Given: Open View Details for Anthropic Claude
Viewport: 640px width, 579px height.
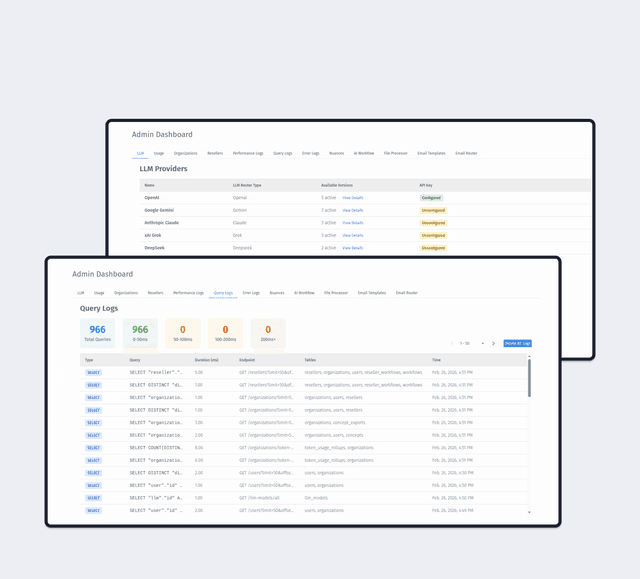Looking at the screenshot, I should coord(352,223).
